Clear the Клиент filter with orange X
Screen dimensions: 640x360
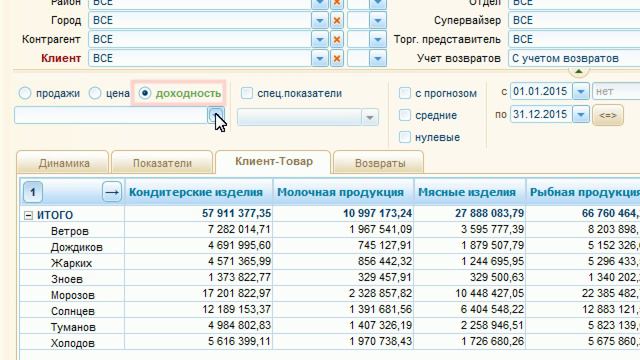(337, 58)
